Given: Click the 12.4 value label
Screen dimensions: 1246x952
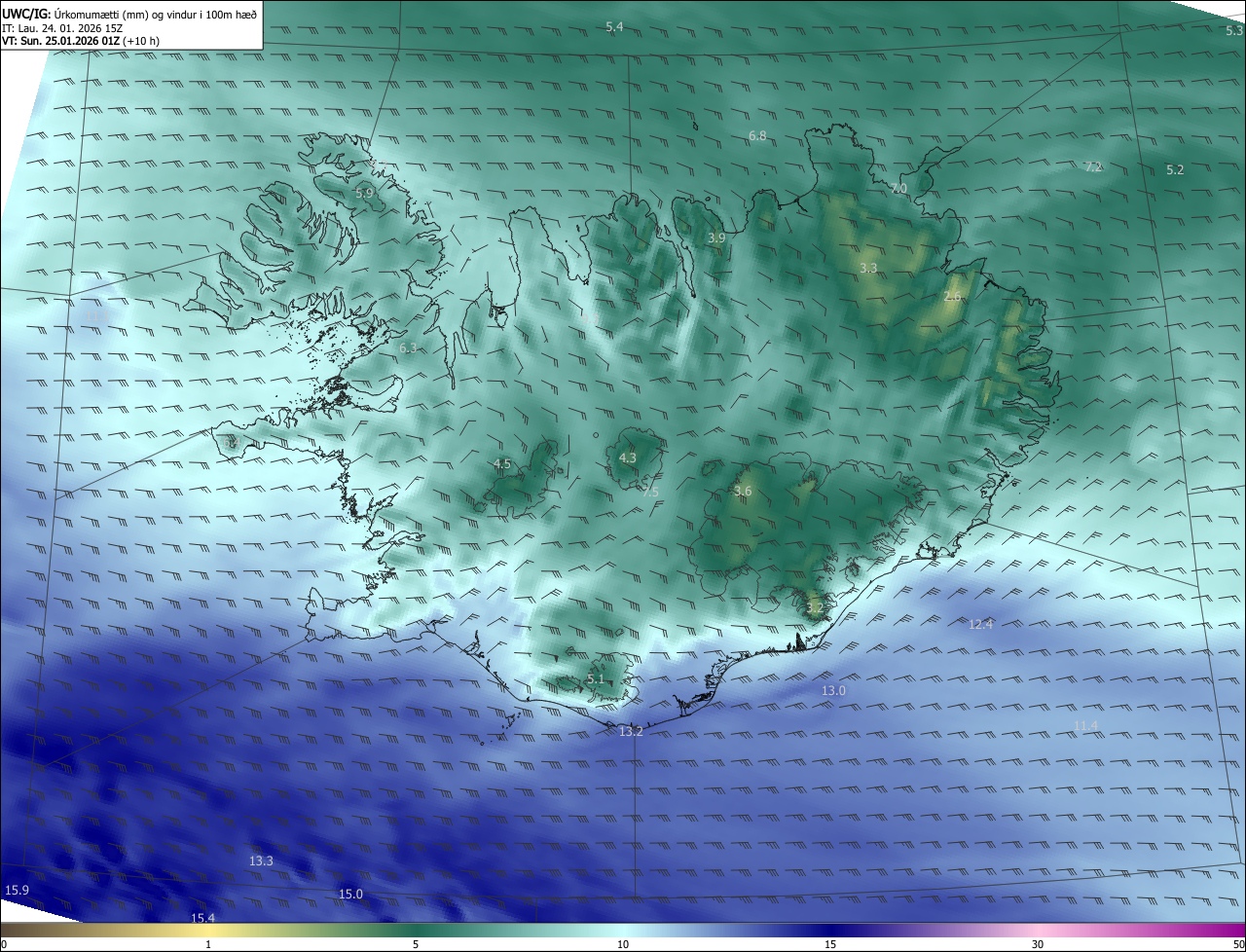Looking at the screenshot, I should pos(981,625).
